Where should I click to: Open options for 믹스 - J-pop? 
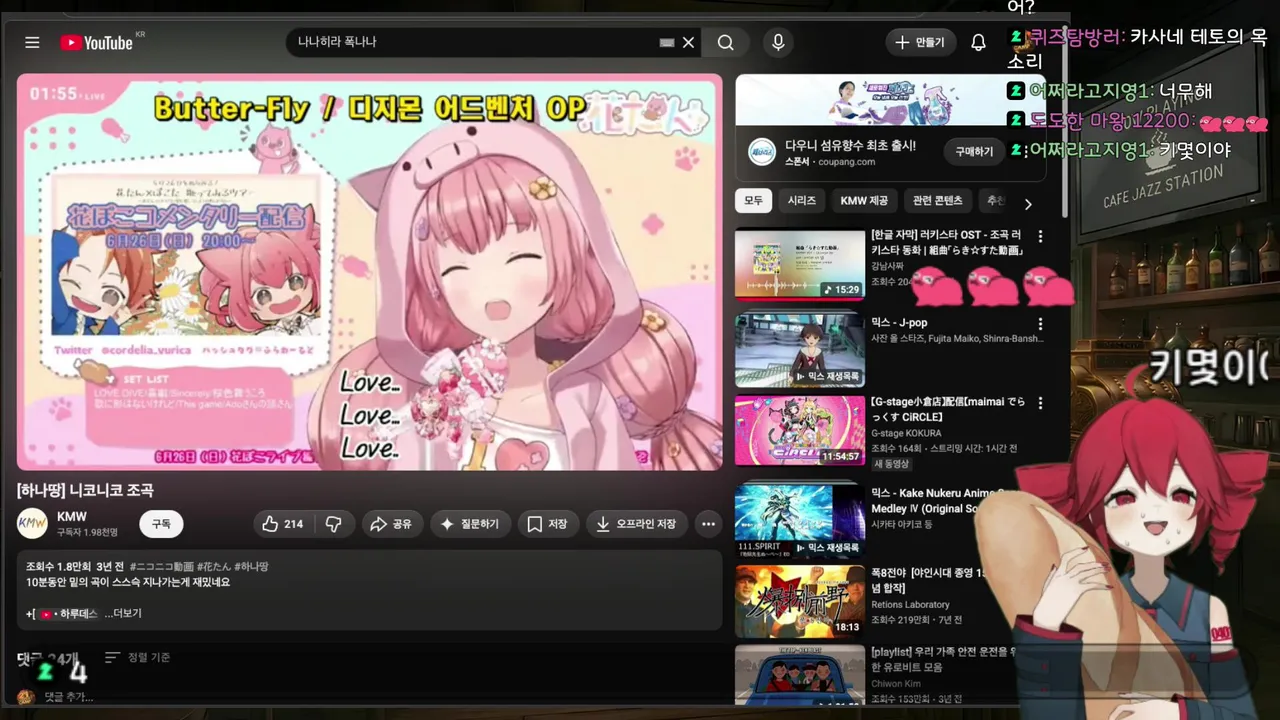(1040, 324)
